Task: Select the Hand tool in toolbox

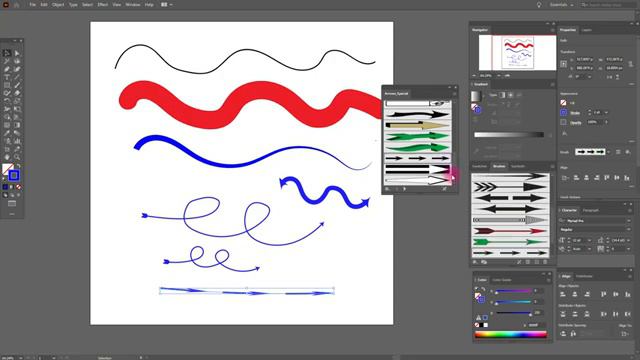Action: (7, 157)
